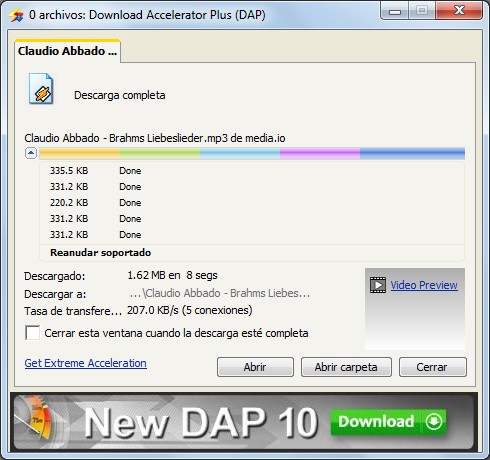Click the Video Preview film icon
The image size is (490, 460).
[378, 285]
